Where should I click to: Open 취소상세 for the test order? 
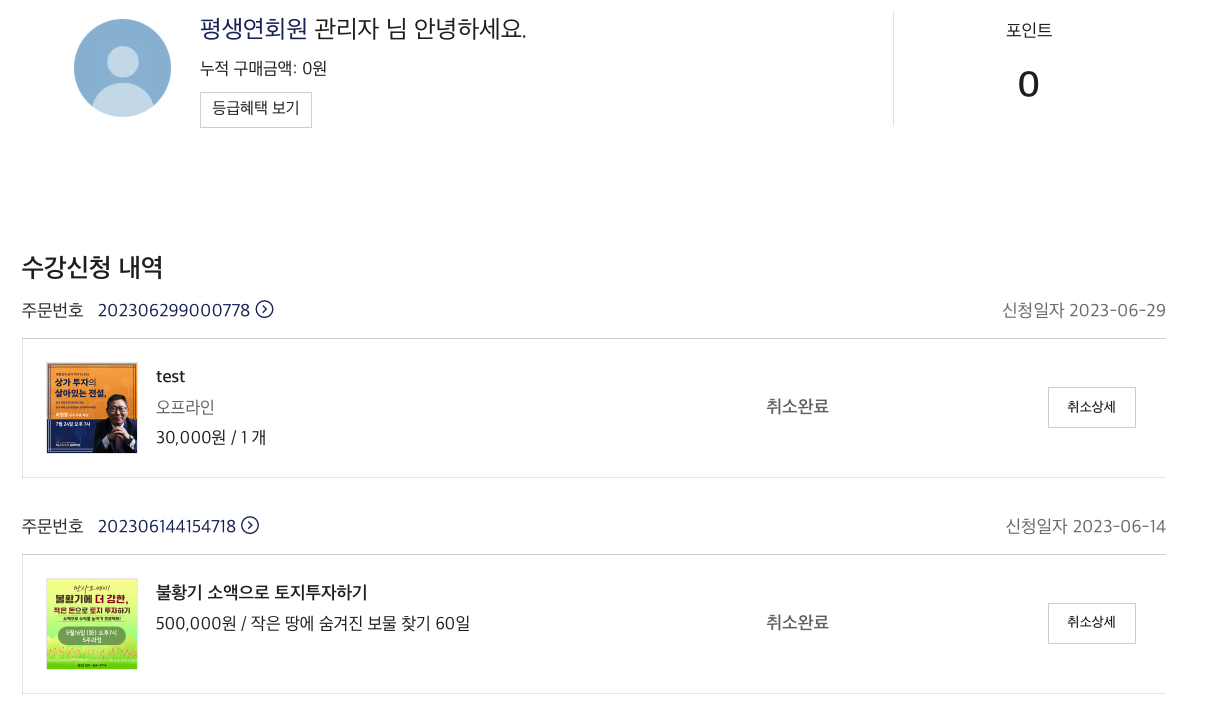pos(1091,407)
